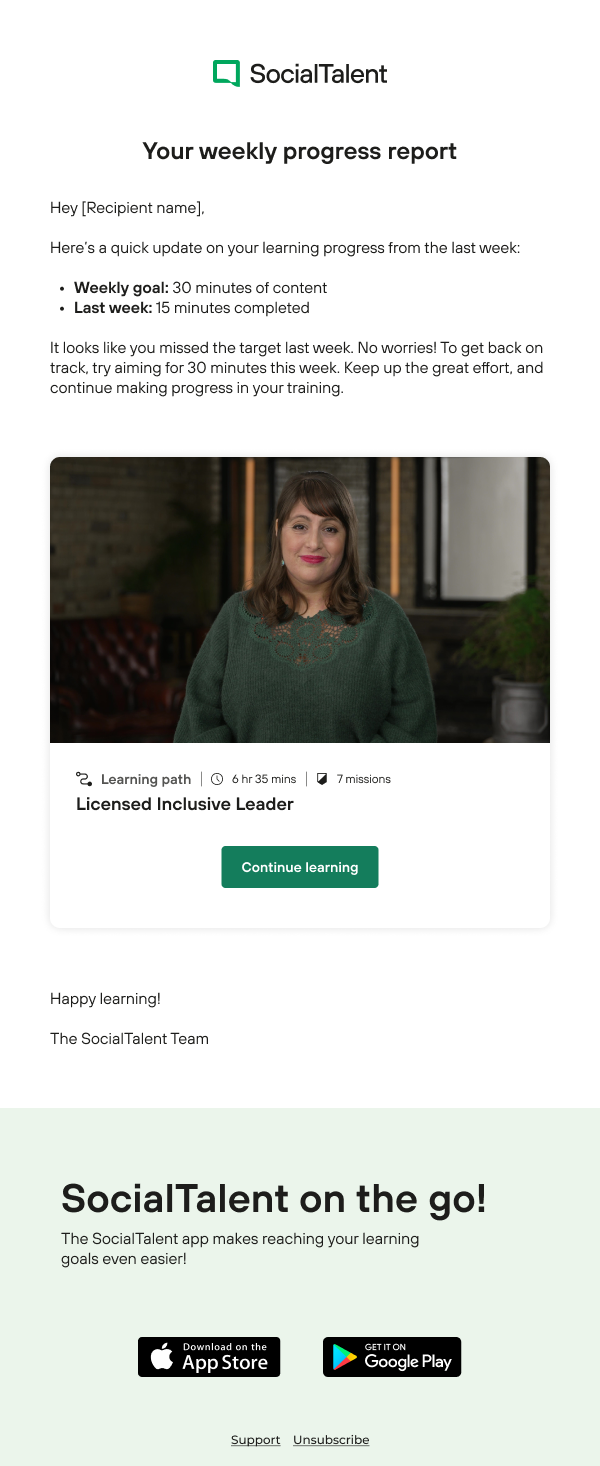Tap Get it on Google Play badge
Image resolution: width=600 pixels, height=1466 pixels.
[392, 1357]
